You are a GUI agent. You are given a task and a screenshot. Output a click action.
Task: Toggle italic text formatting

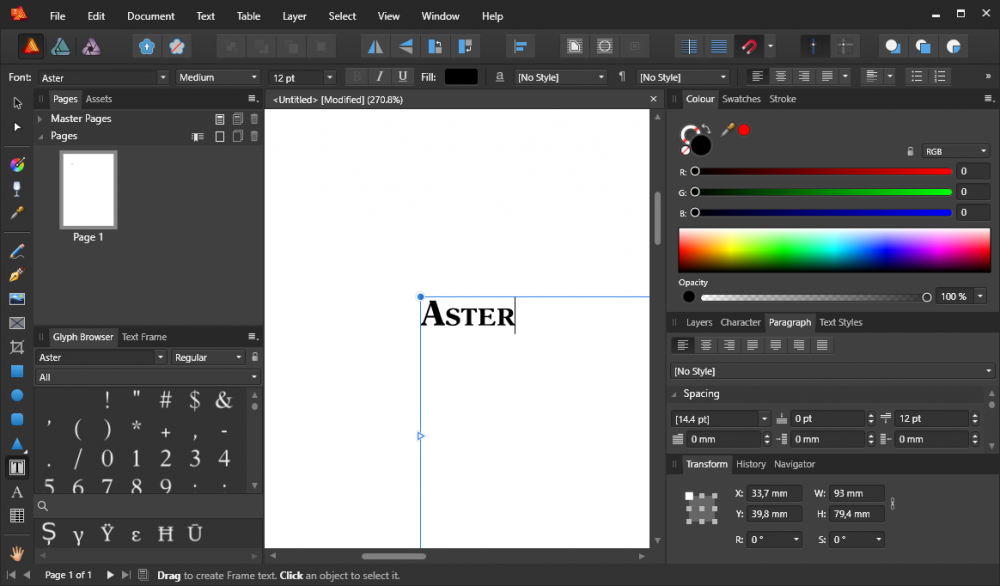click(x=380, y=77)
